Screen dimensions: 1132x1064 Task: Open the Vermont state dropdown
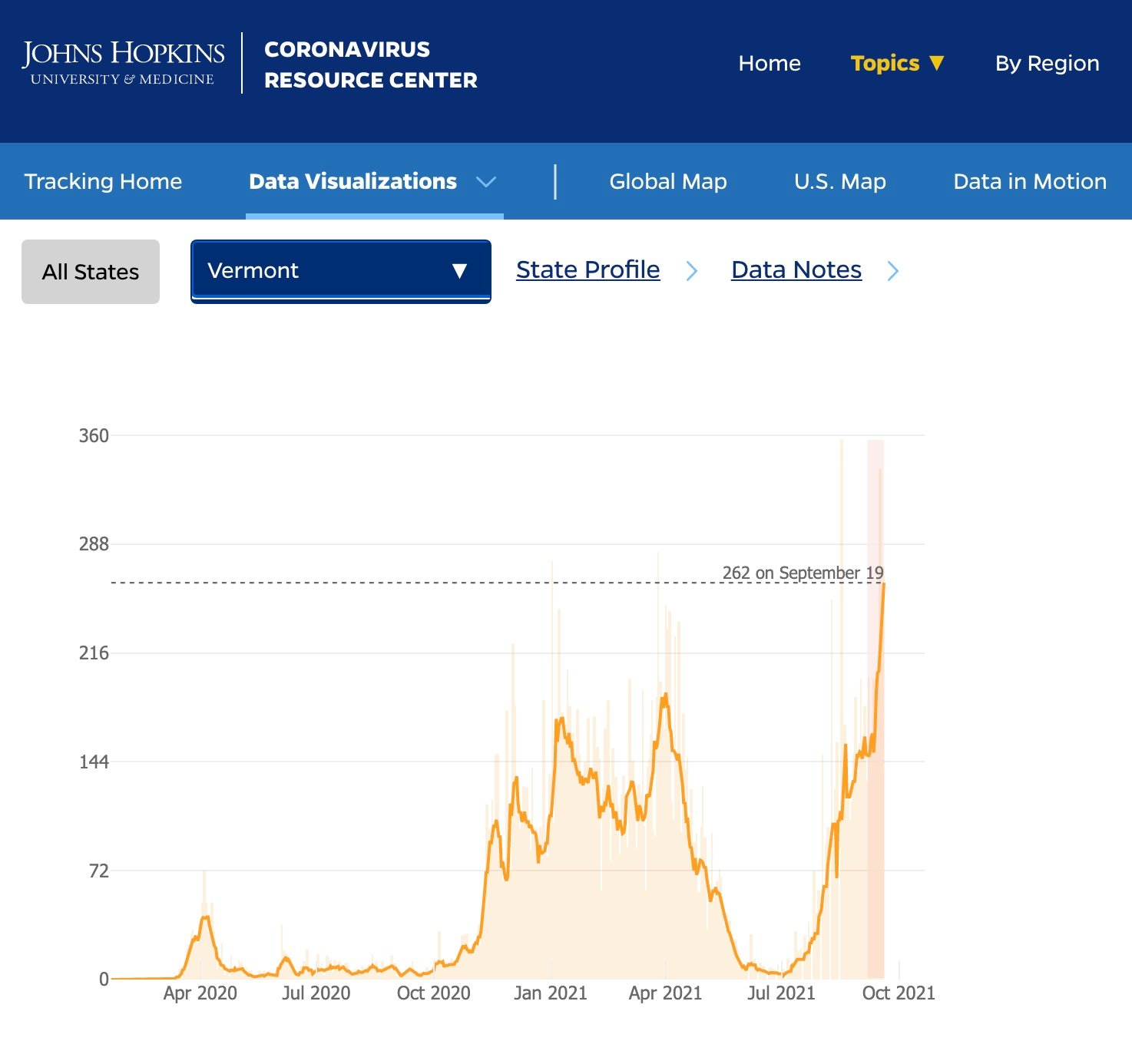point(340,271)
